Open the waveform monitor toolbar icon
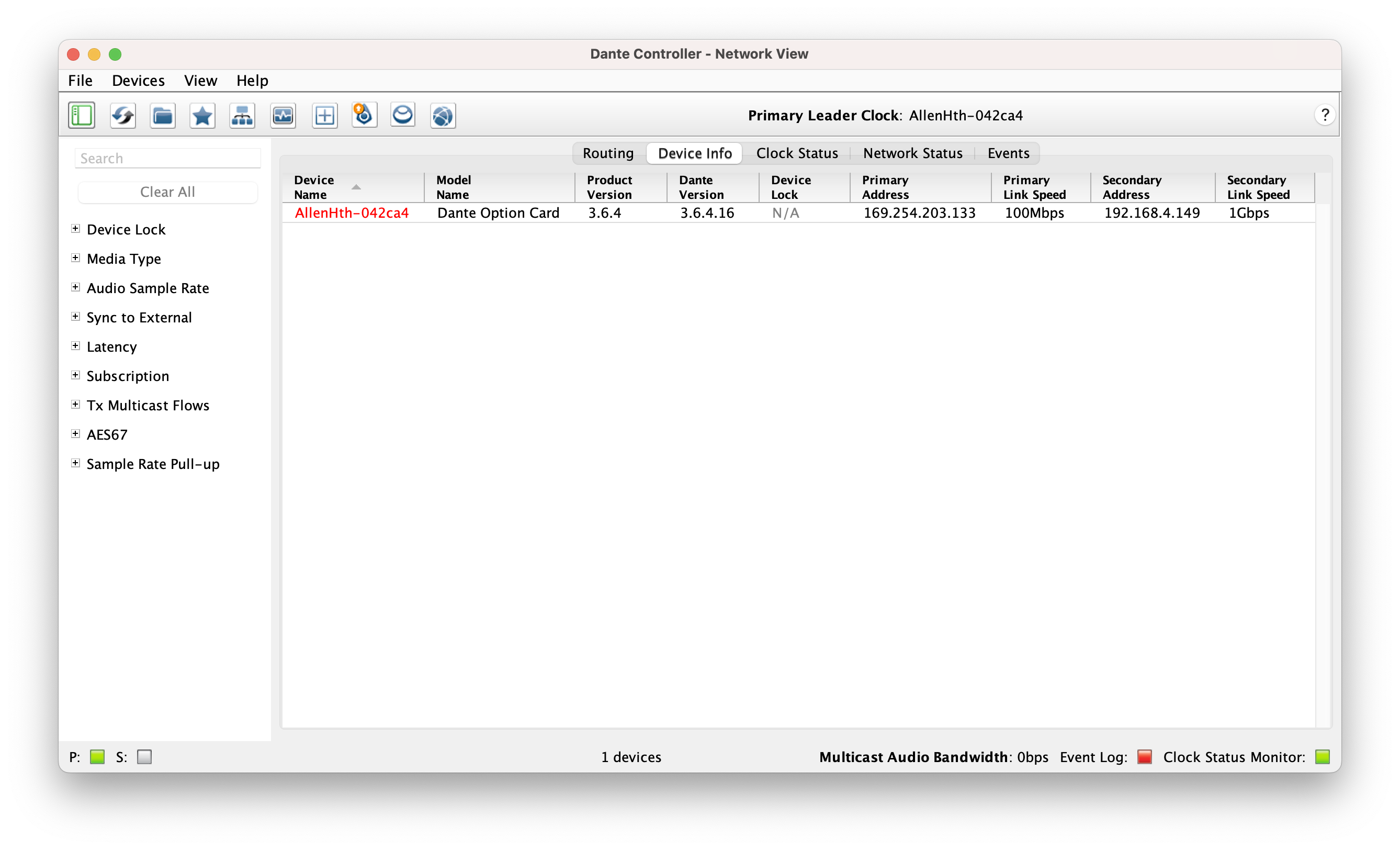The image size is (1400, 850). tap(283, 116)
